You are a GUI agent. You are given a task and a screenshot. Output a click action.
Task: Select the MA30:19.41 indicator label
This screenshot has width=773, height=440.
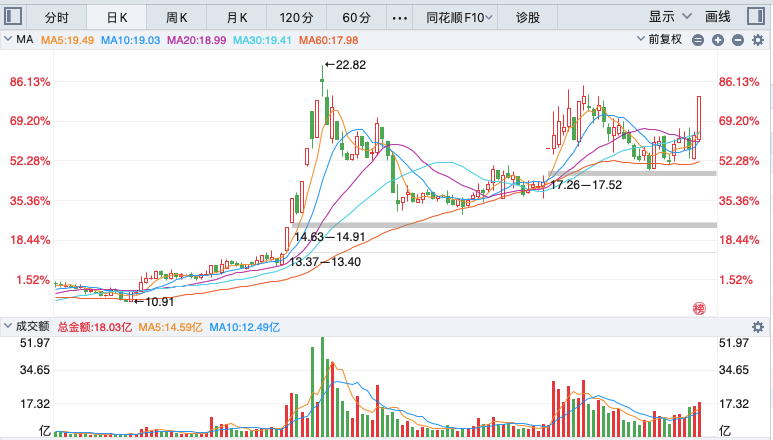click(262, 40)
